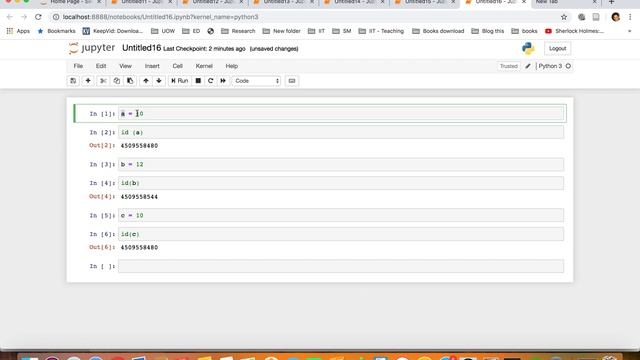
Task: Move the selected cell down
Action: pyautogui.click(x=159, y=81)
